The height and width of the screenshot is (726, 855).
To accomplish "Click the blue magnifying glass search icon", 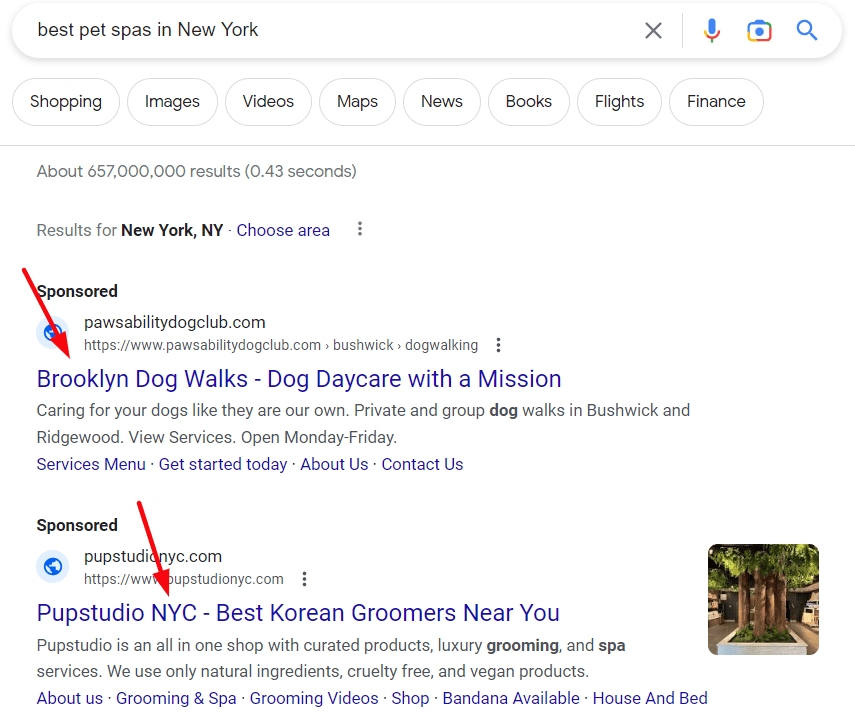I will pyautogui.click(x=807, y=31).
